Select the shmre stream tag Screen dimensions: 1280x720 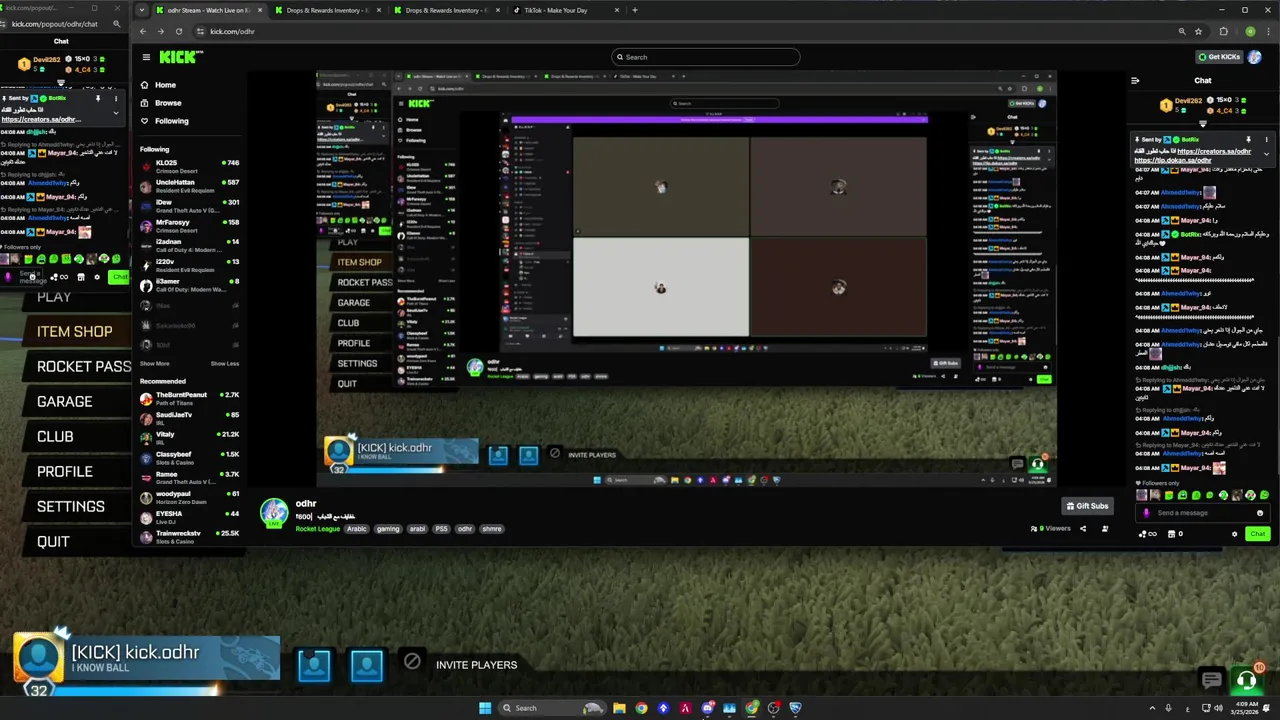click(x=492, y=529)
